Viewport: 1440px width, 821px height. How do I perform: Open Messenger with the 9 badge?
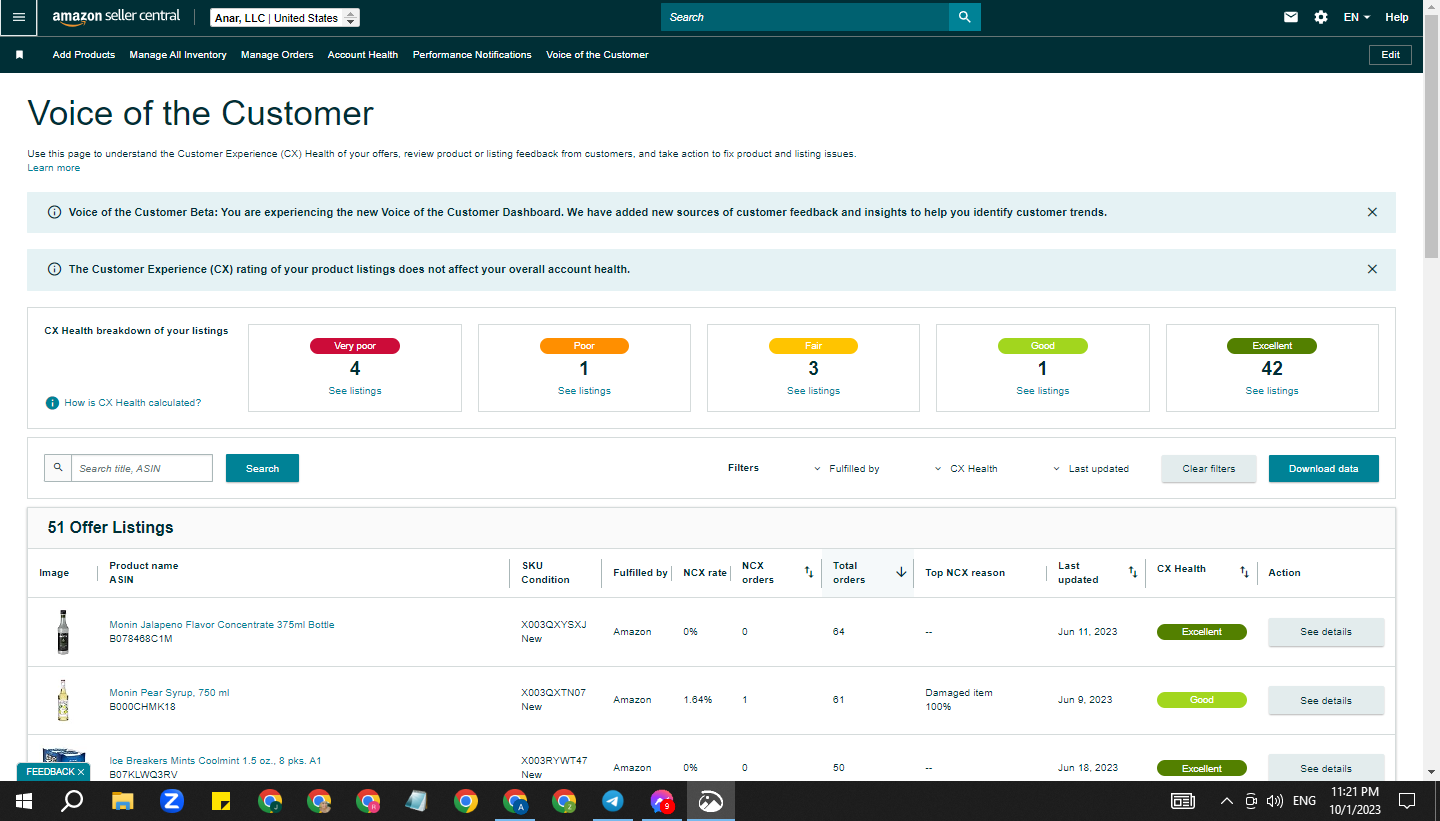point(661,801)
